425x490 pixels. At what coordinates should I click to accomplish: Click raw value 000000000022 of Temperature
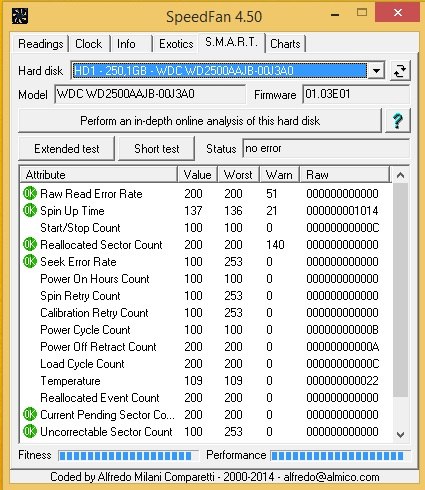[342, 381]
